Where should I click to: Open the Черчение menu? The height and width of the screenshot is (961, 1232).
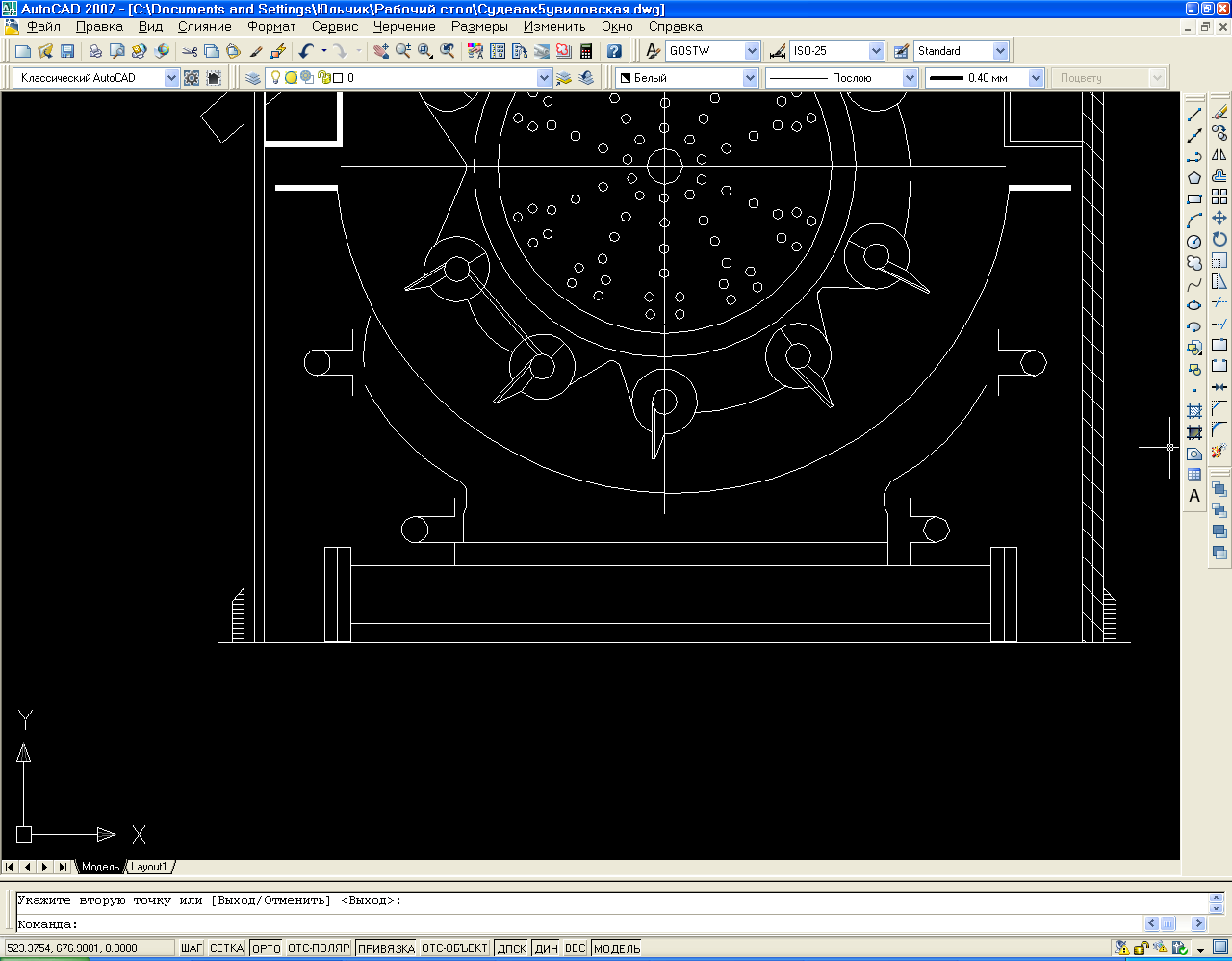pos(404,27)
